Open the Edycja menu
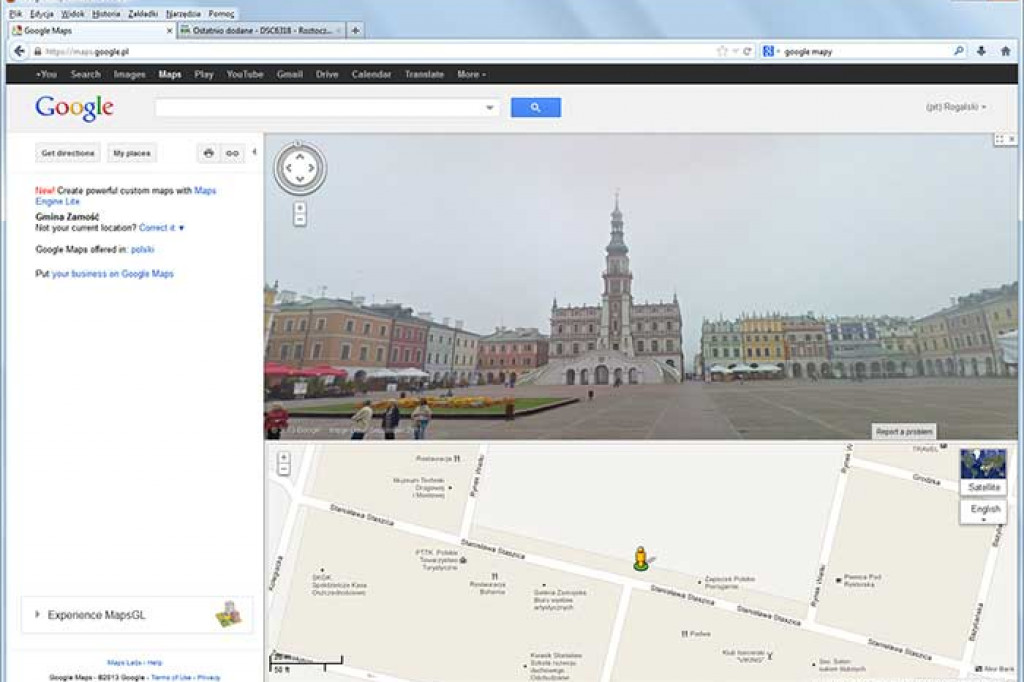Viewport: 1024px width, 682px height. pyautogui.click(x=42, y=14)
